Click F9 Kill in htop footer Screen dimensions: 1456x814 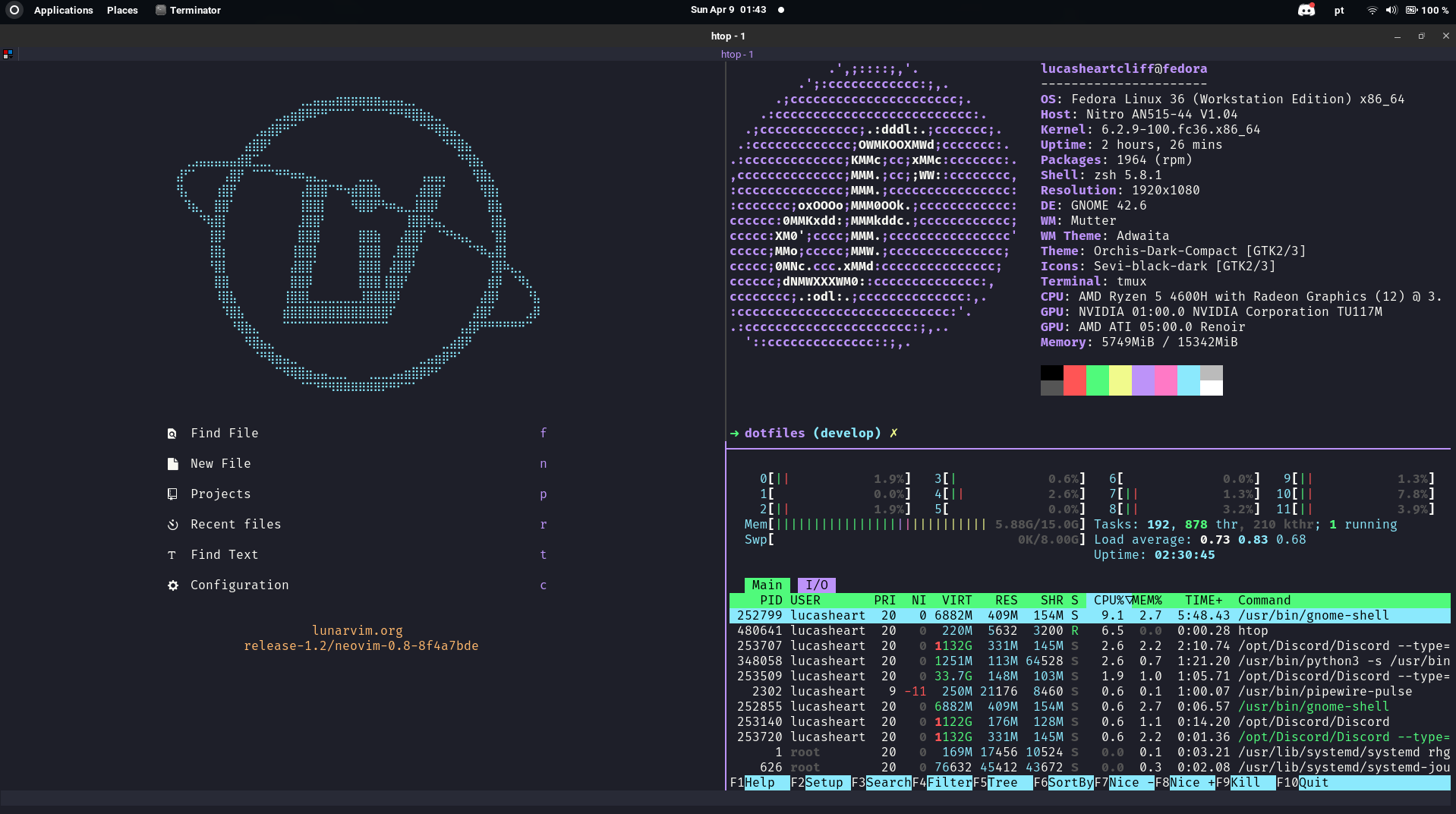click(1246, 782)
